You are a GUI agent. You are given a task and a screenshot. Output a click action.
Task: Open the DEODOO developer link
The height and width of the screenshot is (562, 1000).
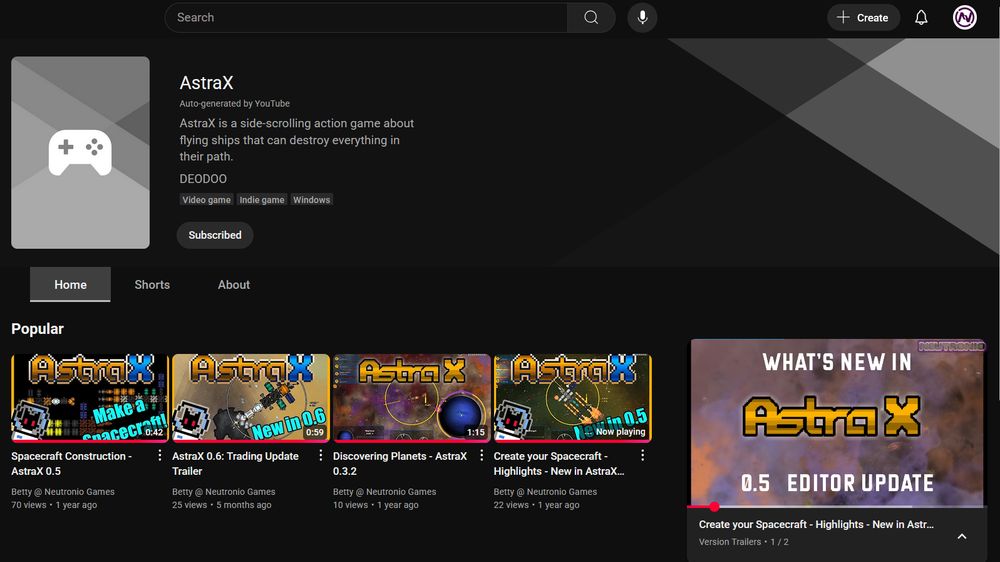pyautogui.click(x=203, y=179)
